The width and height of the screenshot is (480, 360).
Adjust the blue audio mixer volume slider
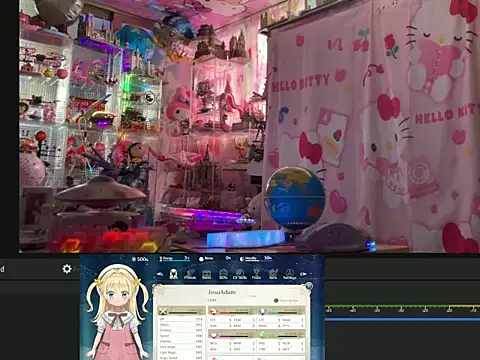tap(402, 319)
